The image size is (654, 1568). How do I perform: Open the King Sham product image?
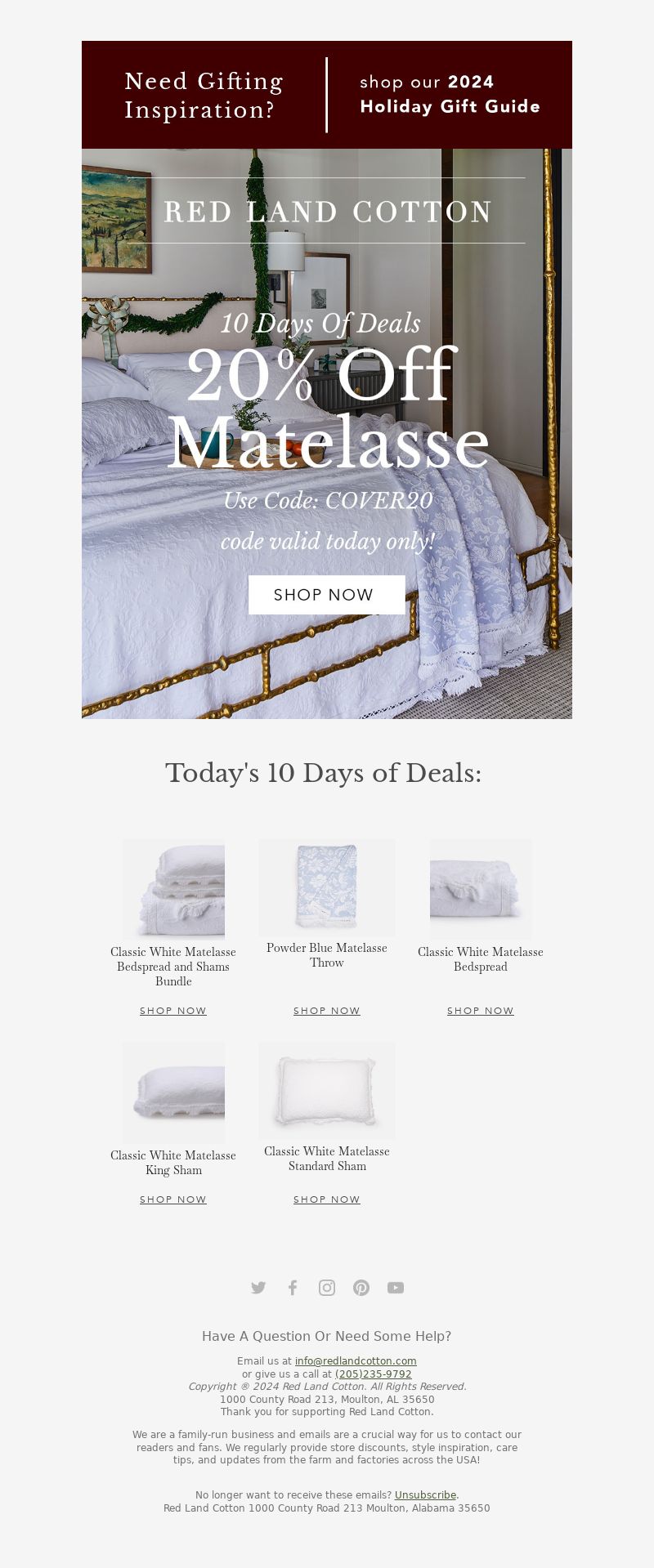coord(173,1093)
